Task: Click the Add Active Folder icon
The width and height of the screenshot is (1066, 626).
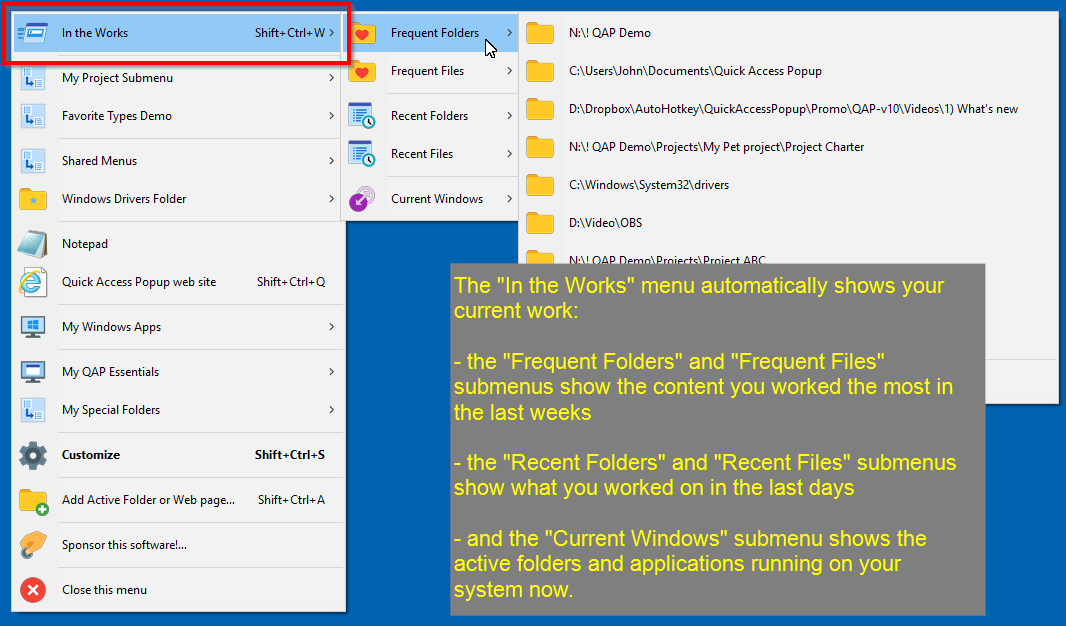Action: click(33, 501)
